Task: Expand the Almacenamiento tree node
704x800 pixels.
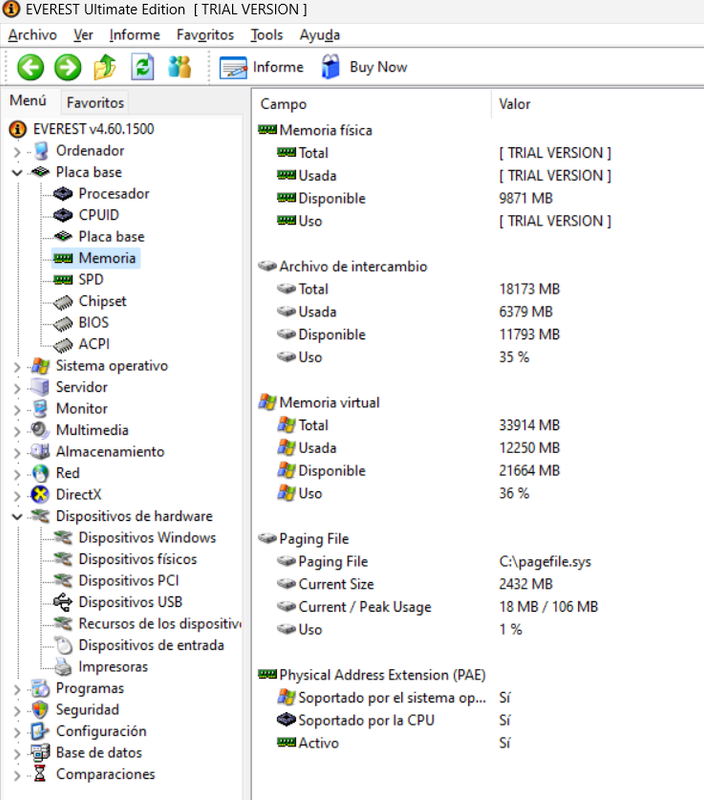Action: click(17, 453)
